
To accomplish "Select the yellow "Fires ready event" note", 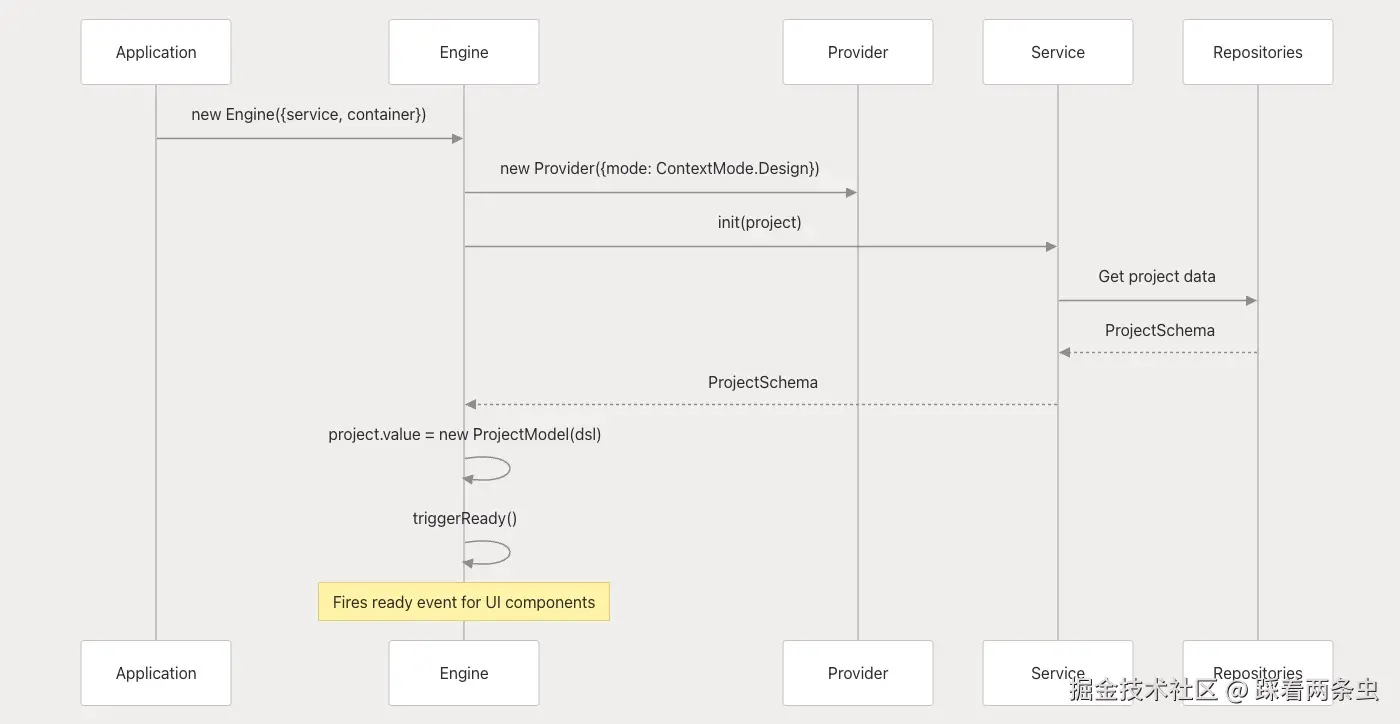I will (x=464, y=602).
